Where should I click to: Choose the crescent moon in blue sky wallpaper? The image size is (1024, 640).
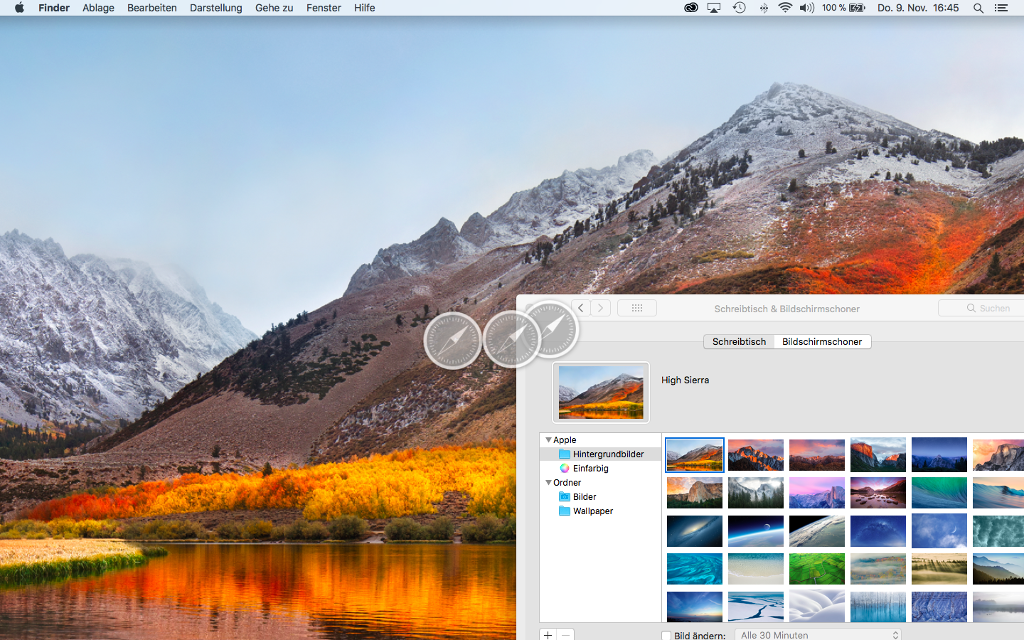click(x=939, y=531)
